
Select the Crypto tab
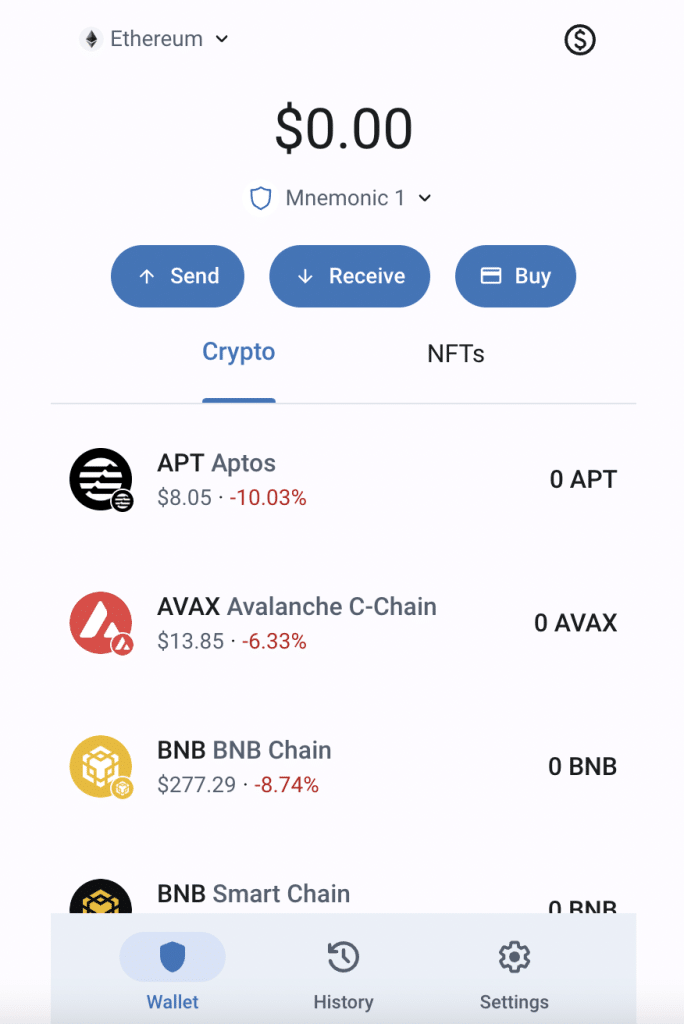pos(239,352)
